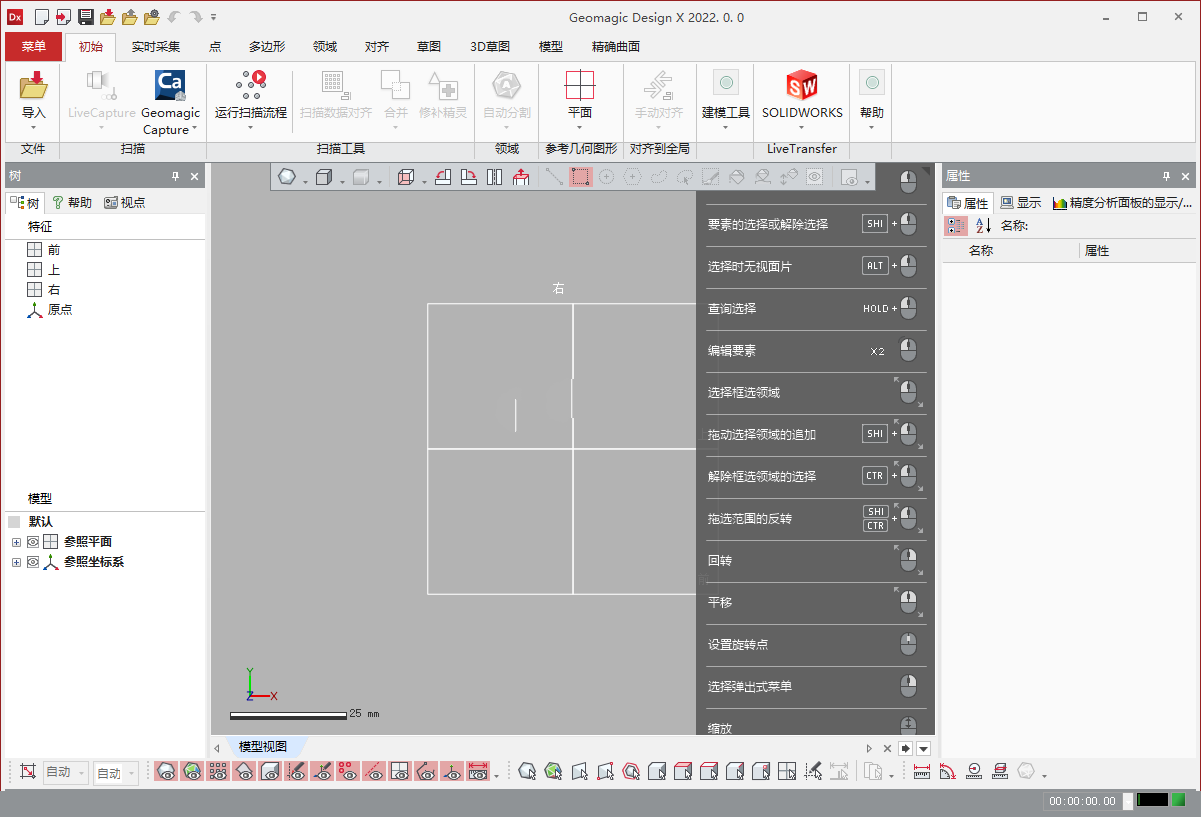
Task: Select the 模型视图 tab at viewport bottom
Action: [263, 747]
